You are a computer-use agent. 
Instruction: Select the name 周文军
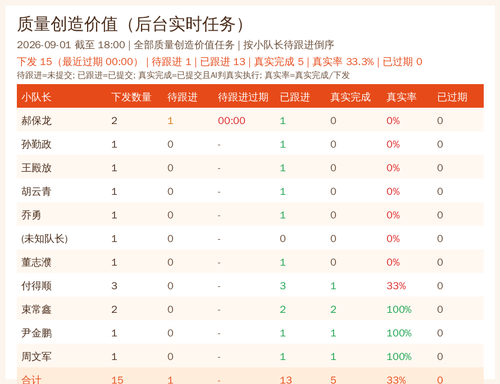36,357
